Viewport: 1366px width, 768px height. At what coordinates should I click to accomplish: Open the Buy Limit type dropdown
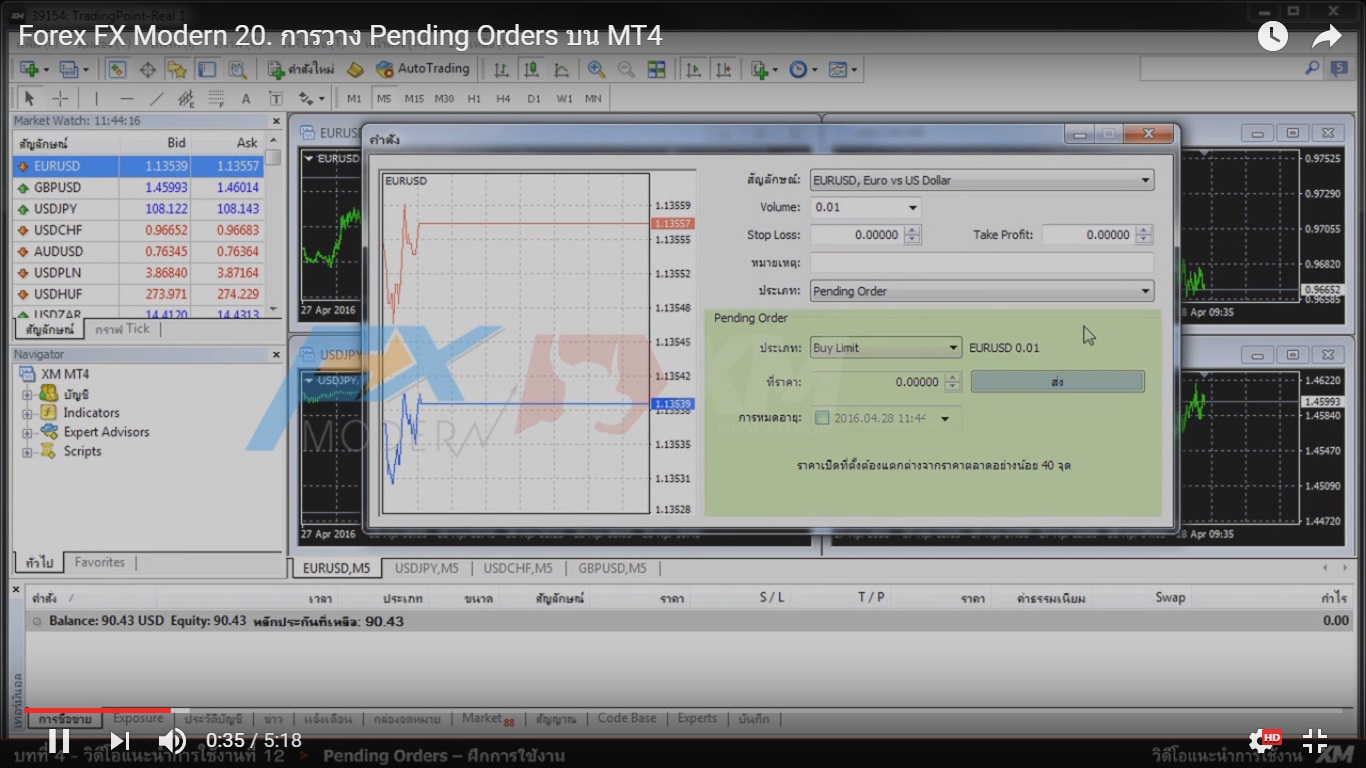886,348
